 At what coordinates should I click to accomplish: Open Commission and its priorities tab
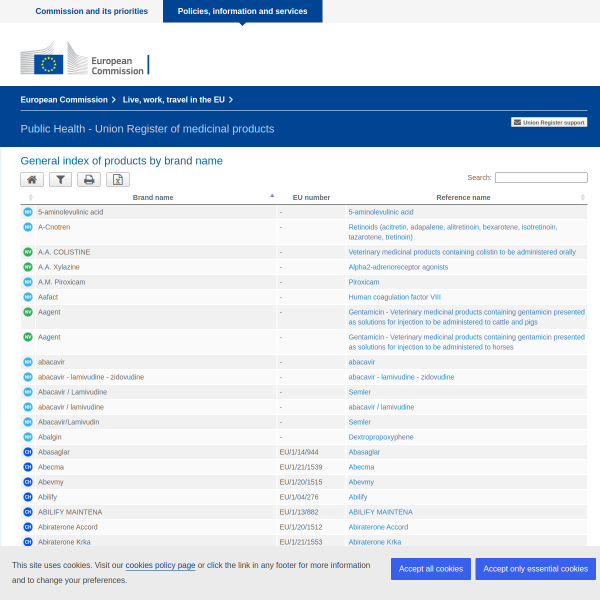coord(91,11)
